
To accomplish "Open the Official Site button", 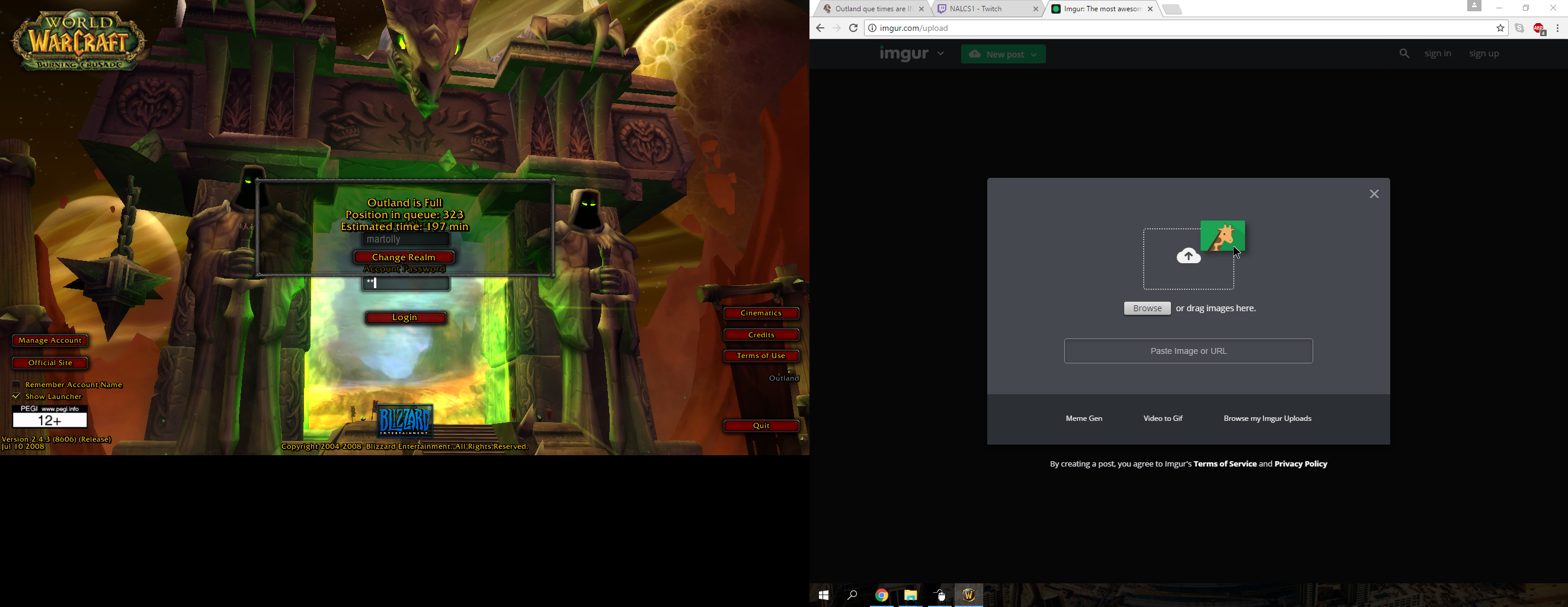I will [50, 363].
